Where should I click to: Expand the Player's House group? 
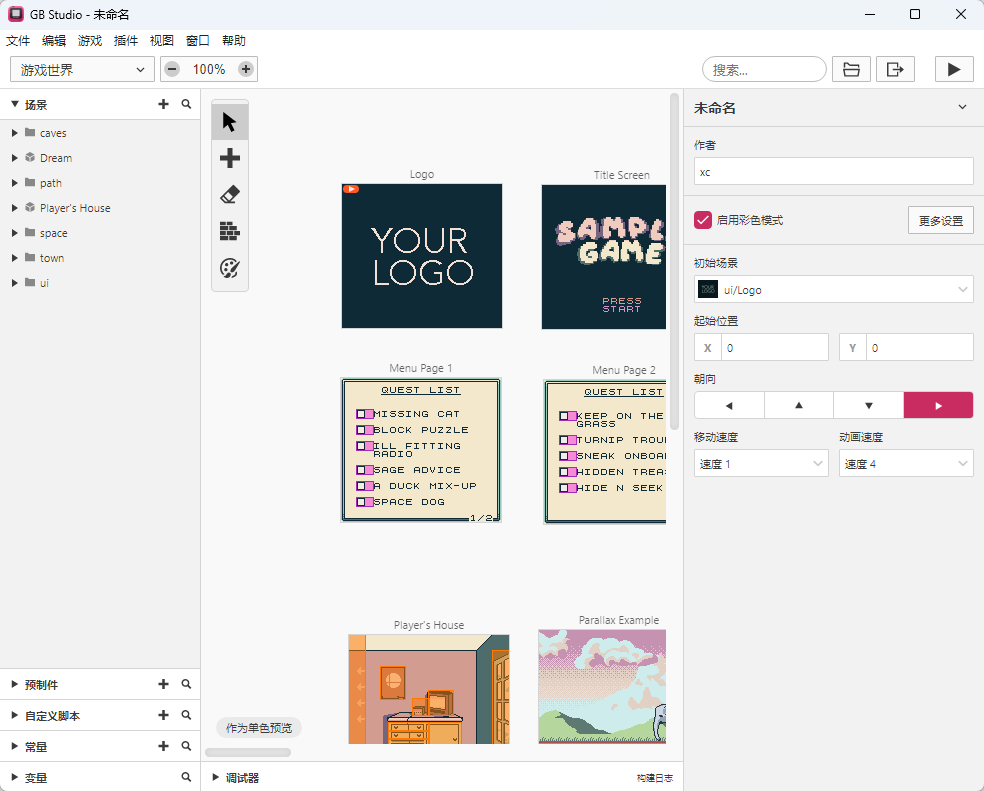[x=14, y=208]
